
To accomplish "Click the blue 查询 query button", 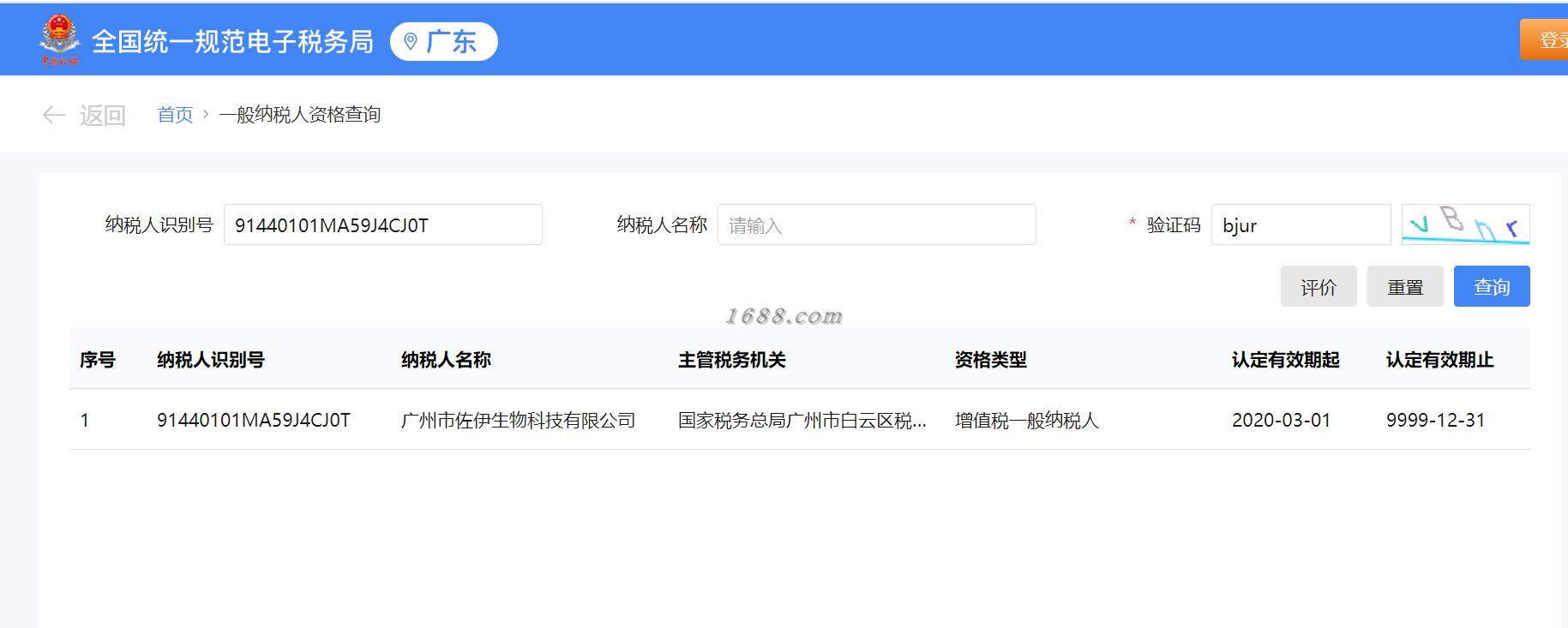I will pos(1492,286).
